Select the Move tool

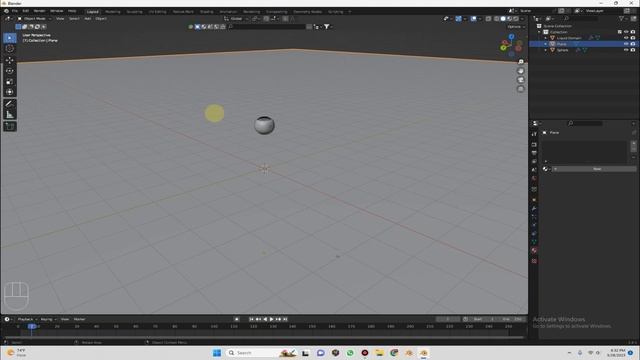click(x=10, y=60)
